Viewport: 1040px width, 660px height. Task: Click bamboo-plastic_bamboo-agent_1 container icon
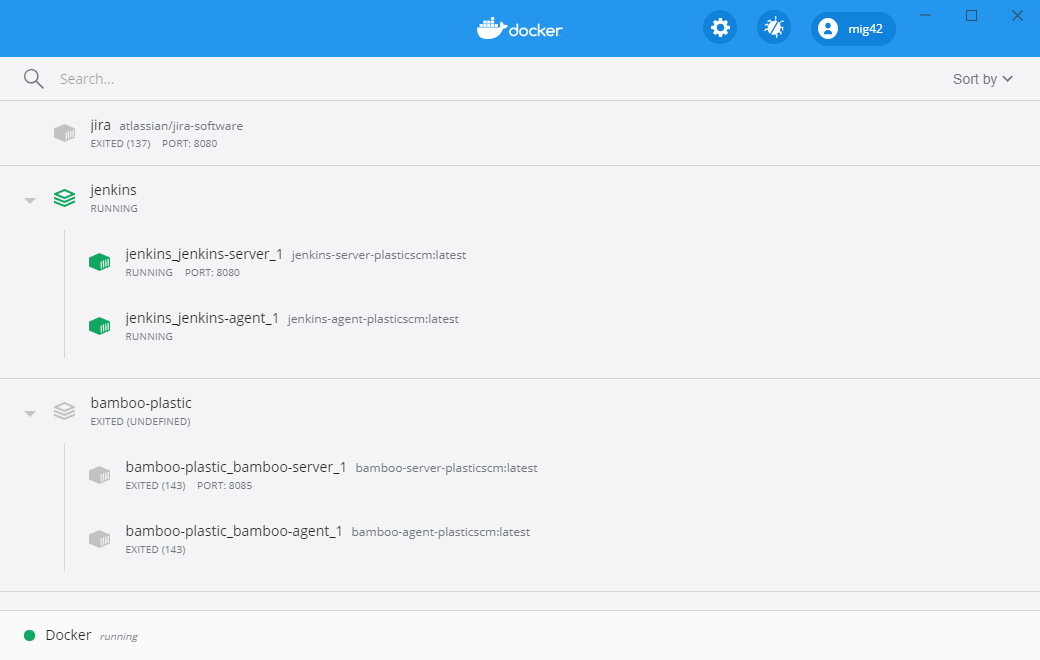tap(99, 539)
